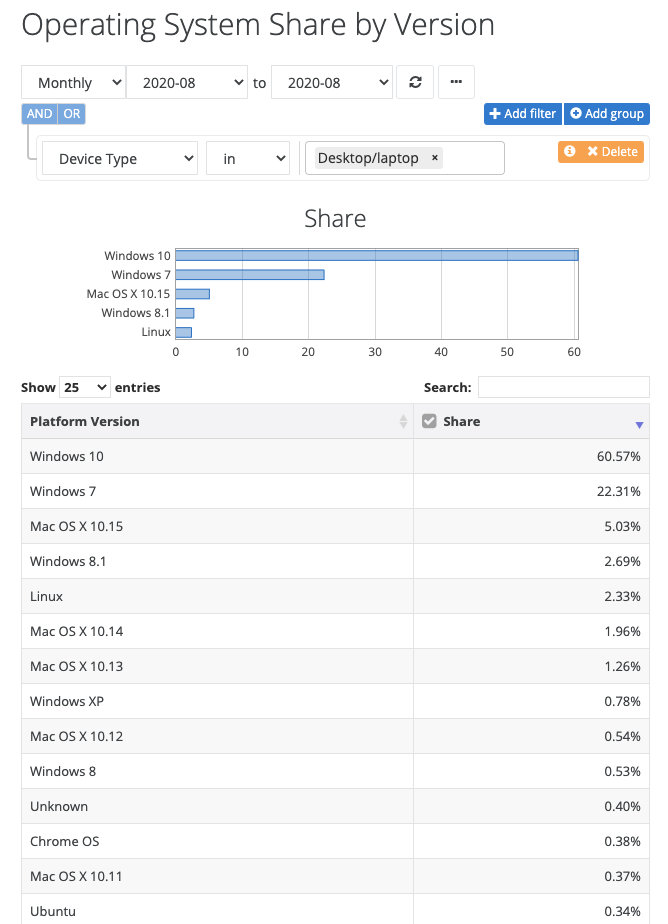The width and height of the screenshot is (668, 924).
Task: Click the 22.31% share value
Action: 619,491
